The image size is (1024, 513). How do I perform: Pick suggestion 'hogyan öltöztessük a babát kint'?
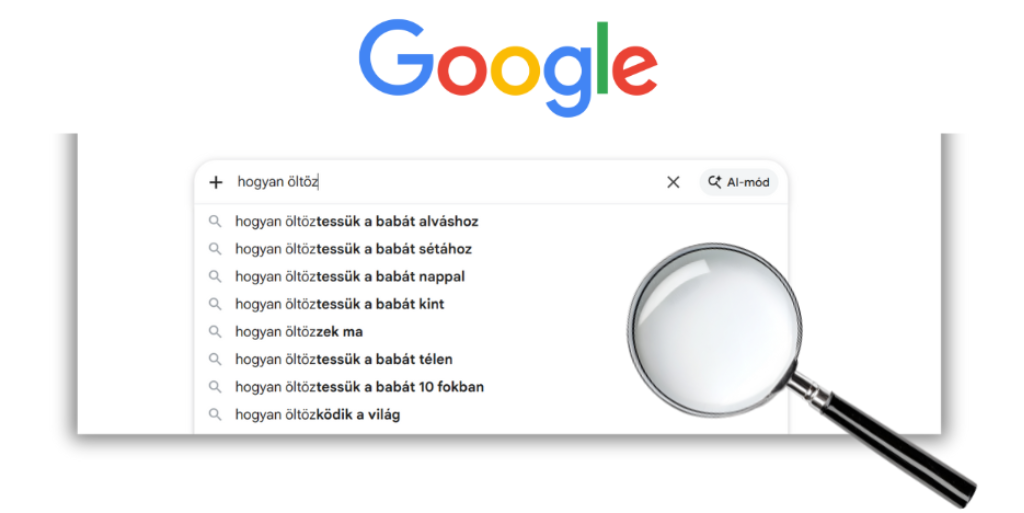point(339,304)
